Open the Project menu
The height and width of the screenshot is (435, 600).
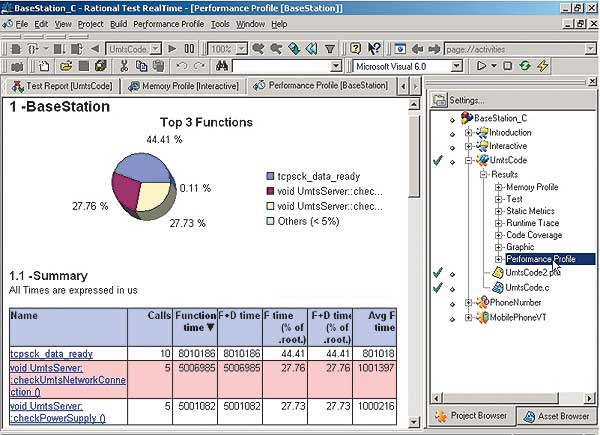[x=91, y=24]
